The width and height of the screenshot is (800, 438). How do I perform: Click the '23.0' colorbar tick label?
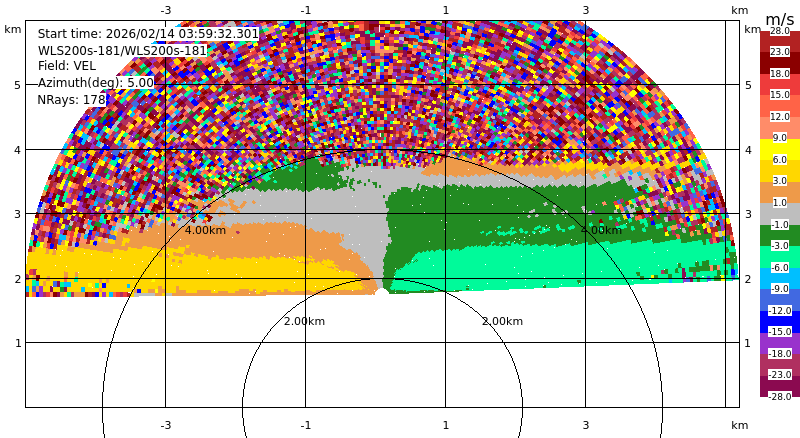(x=780, y=52)
